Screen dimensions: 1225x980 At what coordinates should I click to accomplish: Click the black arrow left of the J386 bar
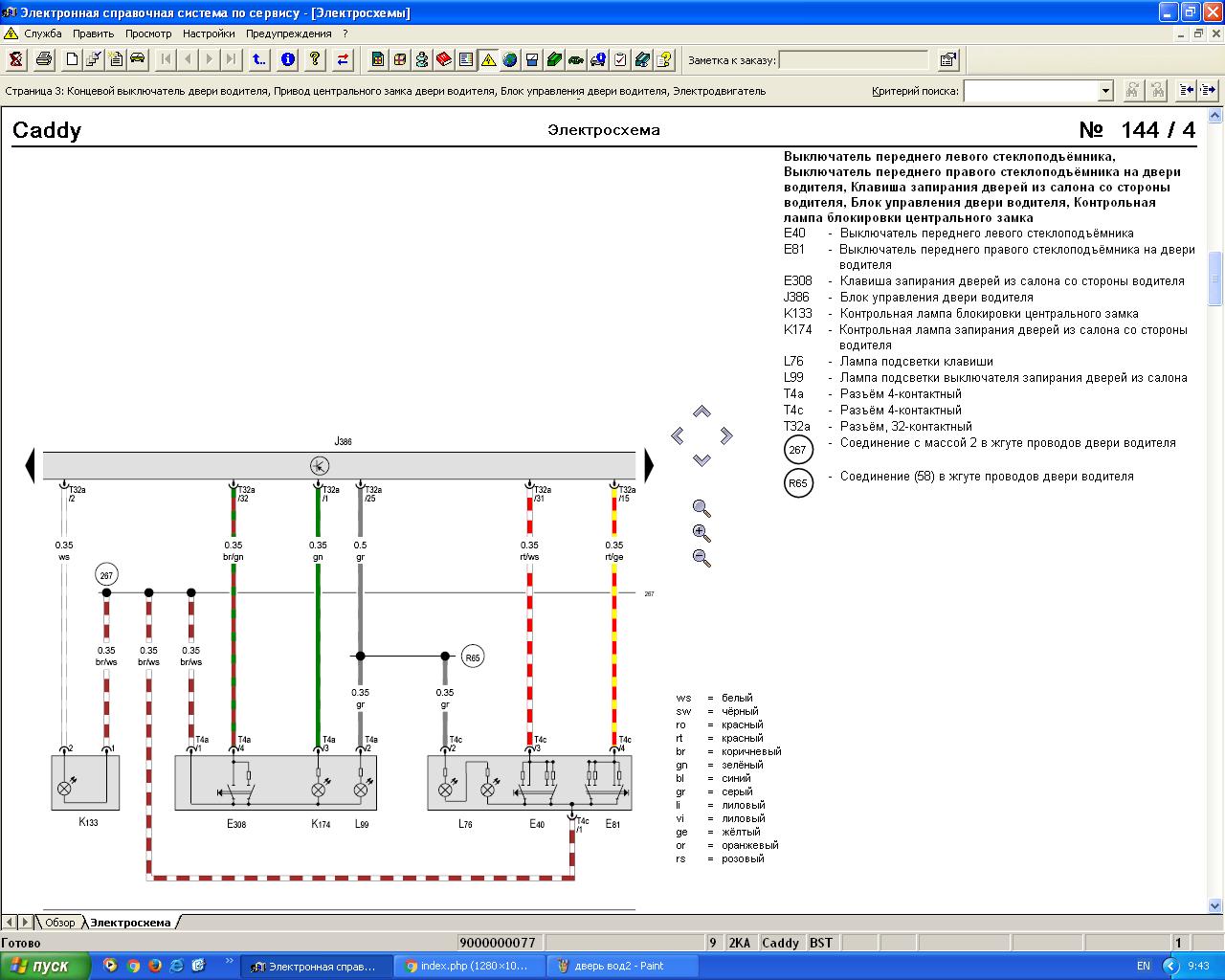coord(30,466)
